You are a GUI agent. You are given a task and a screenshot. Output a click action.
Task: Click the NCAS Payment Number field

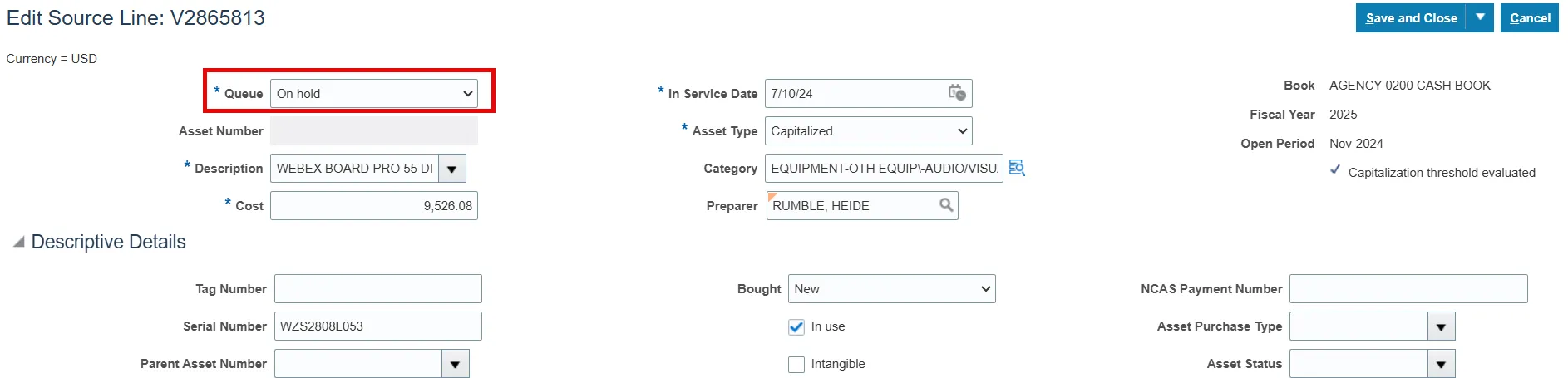click(1408, 289)
